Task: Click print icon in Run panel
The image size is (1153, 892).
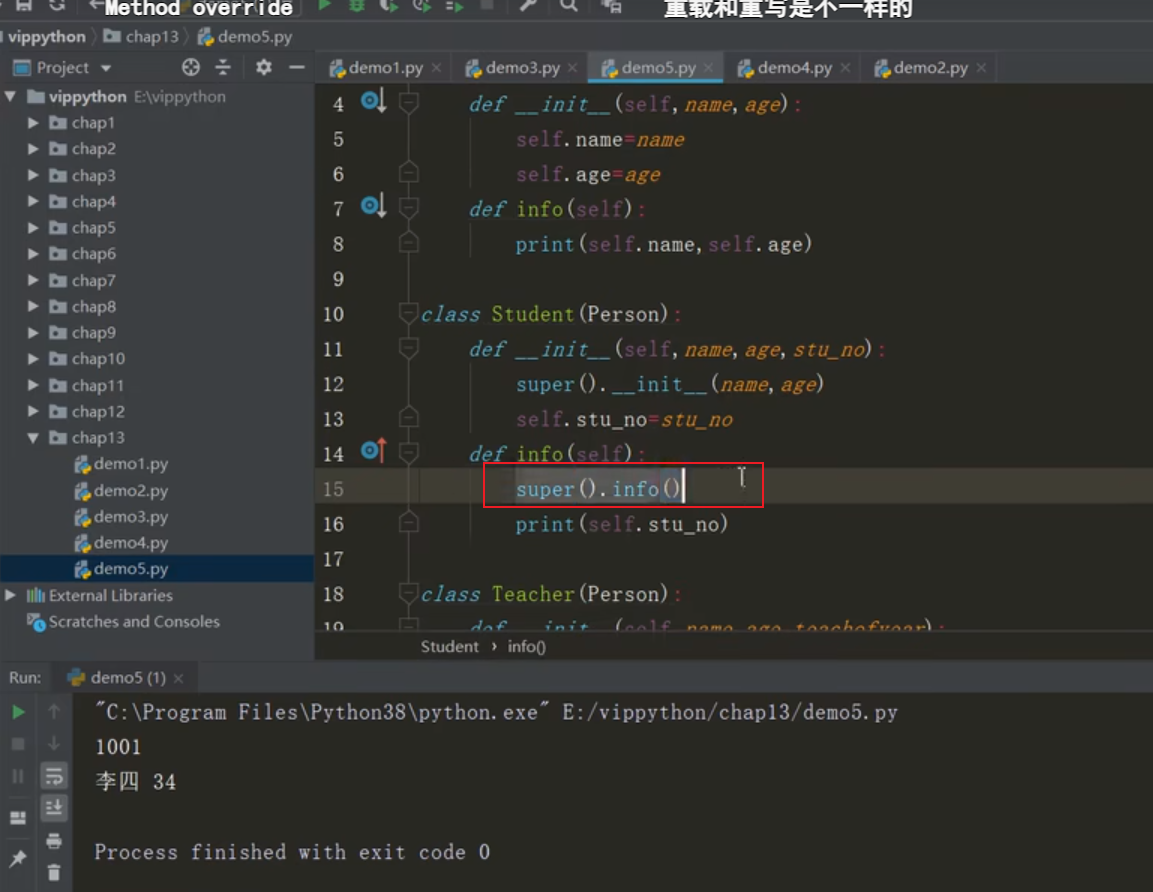Action: (x=54, y=841)
